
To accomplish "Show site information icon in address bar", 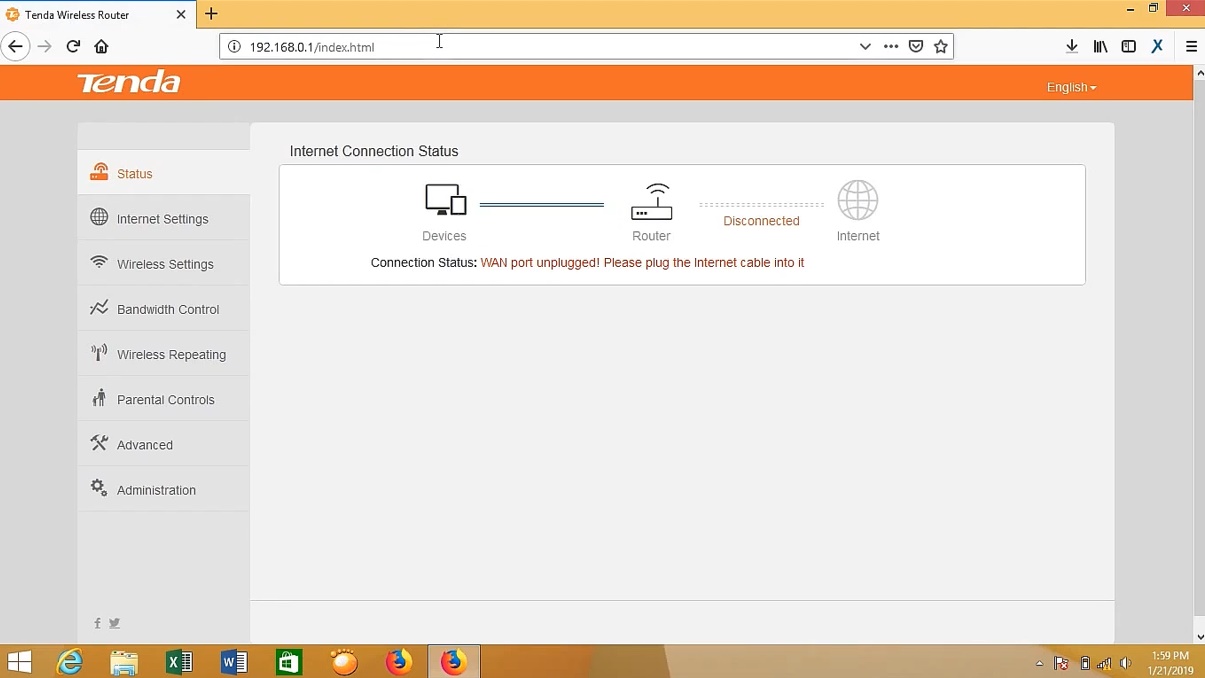I will pos(234,47).
